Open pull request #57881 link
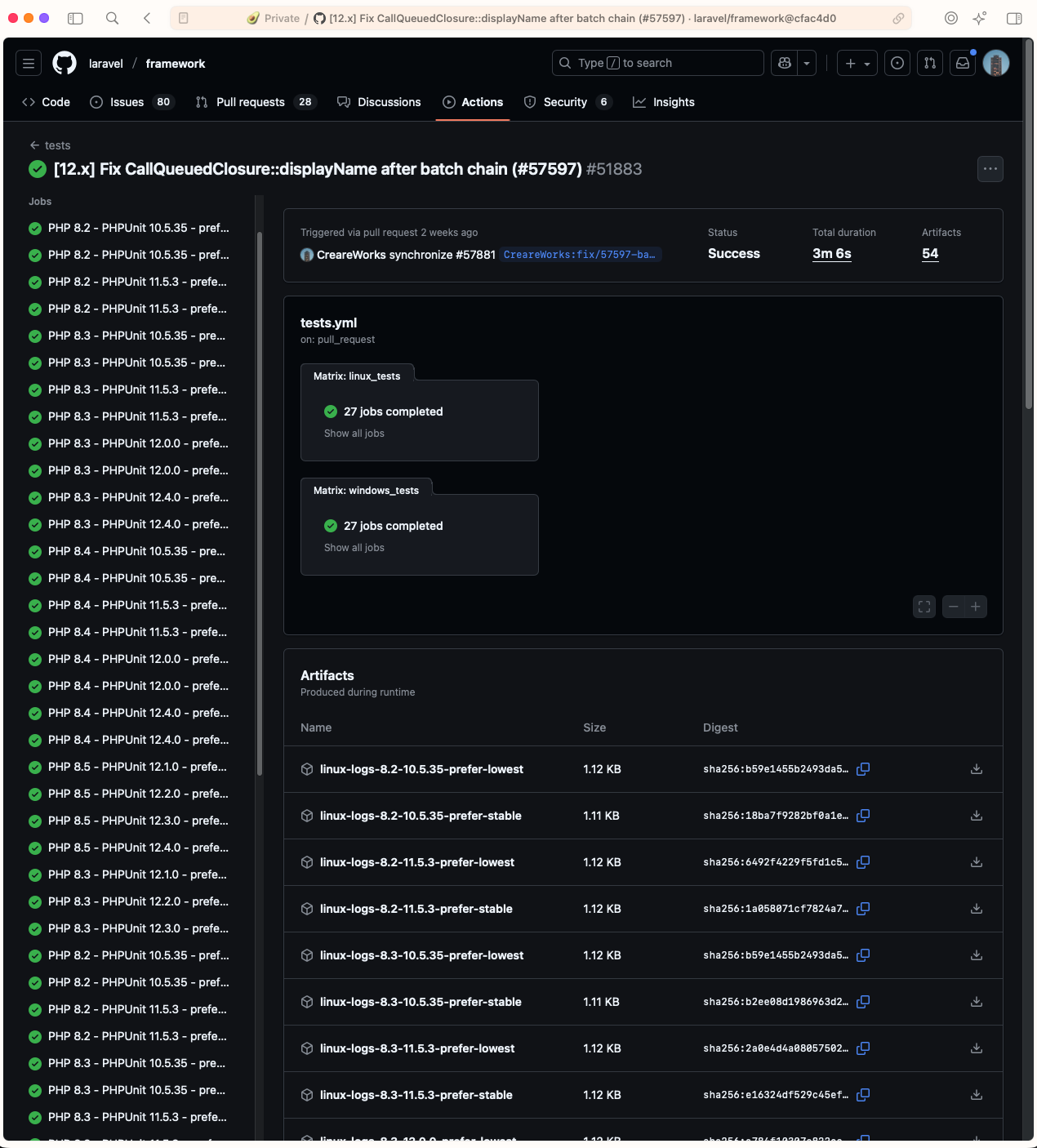 475,255
